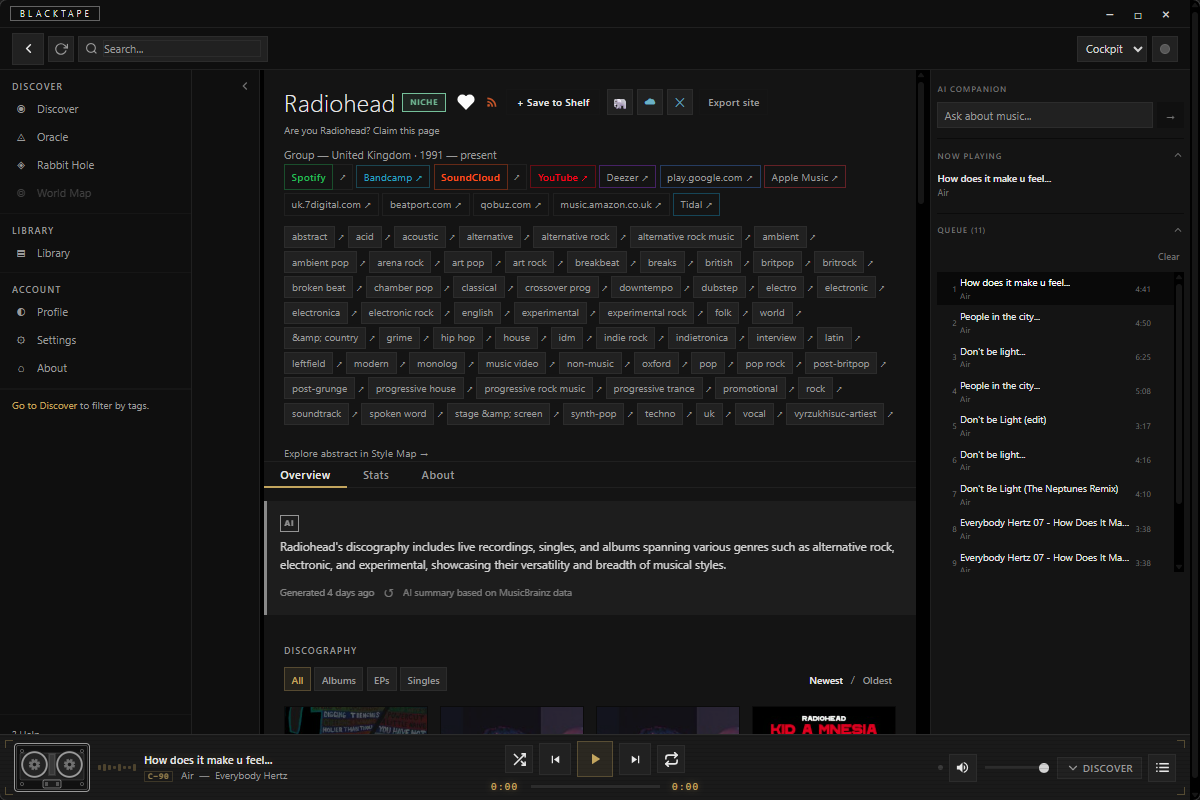Open the Kid A Mnesia album thumbnail
Image resolution: width=1200 pixels, height=800 pixels.
(x=823, y=721)
